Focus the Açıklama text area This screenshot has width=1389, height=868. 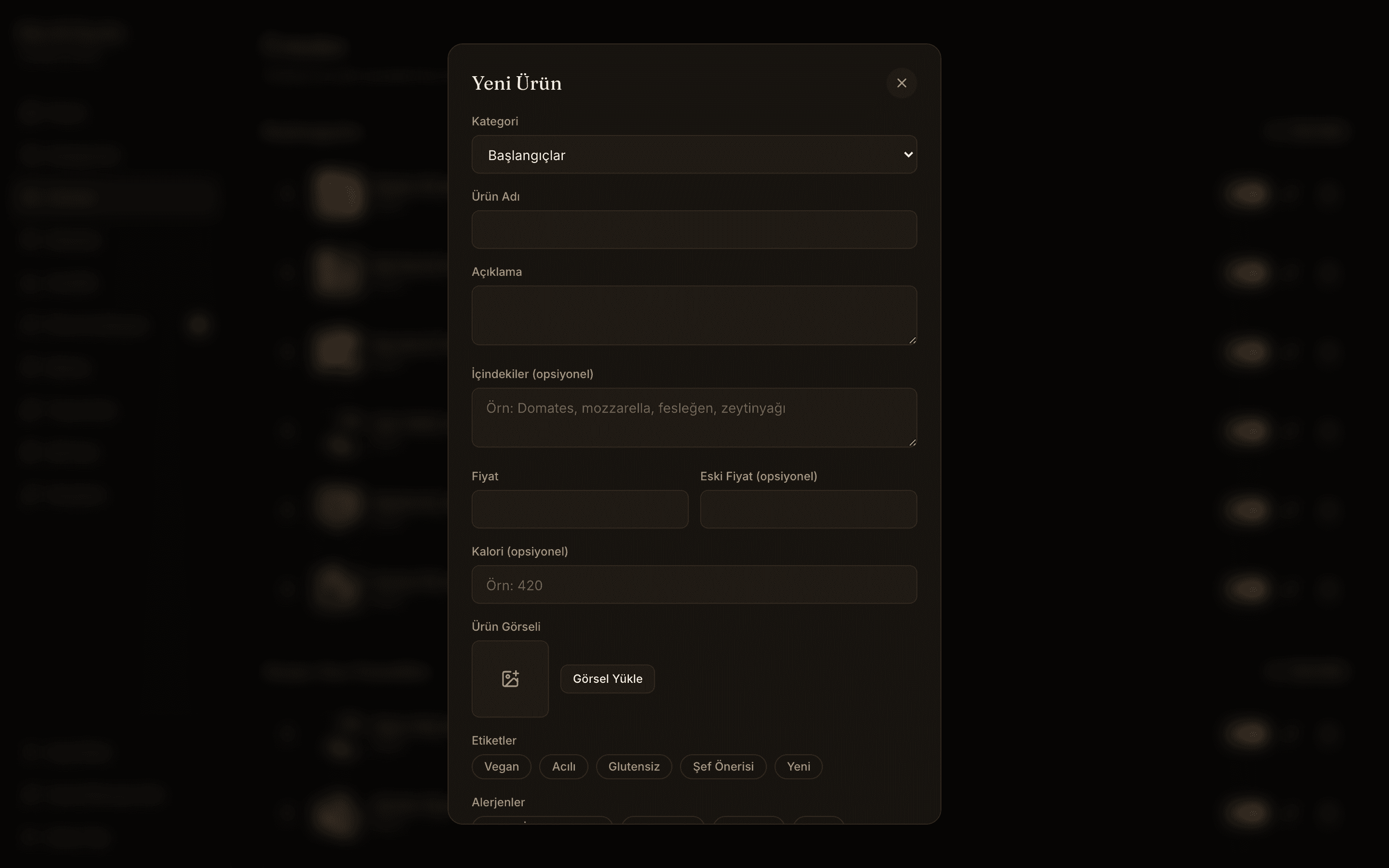point(694,315)
